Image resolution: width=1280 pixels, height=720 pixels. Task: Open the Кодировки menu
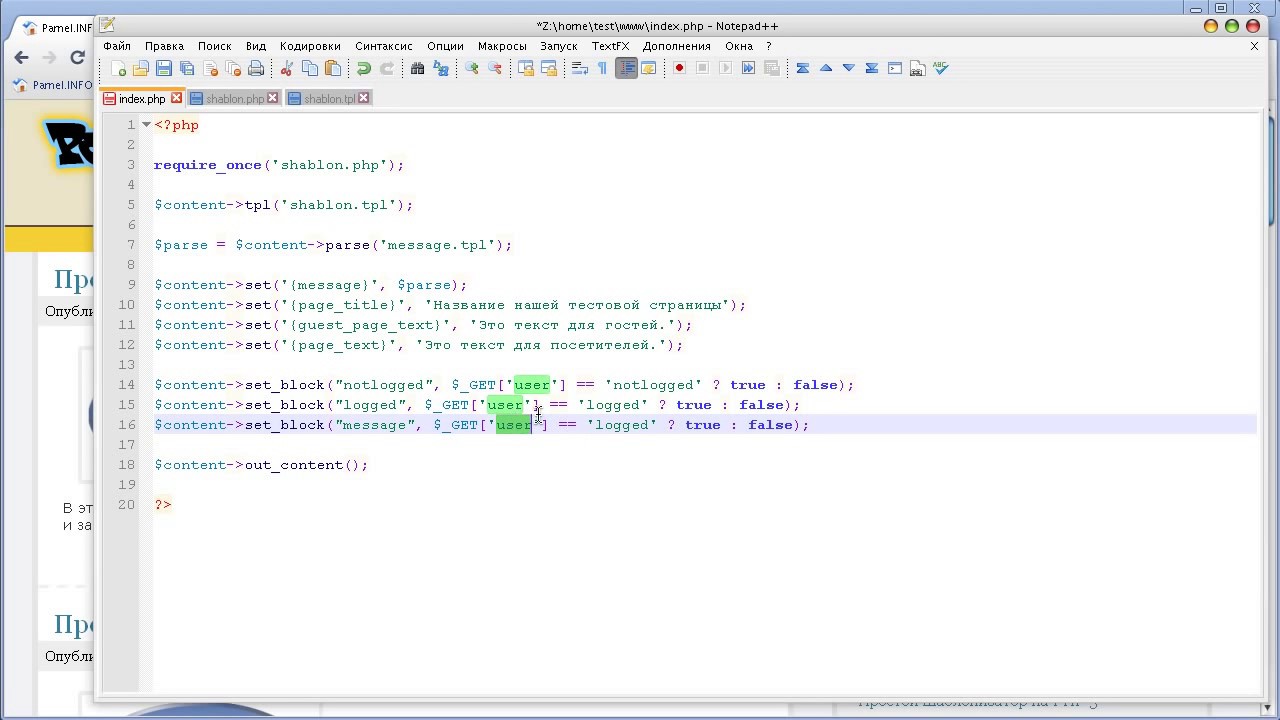point(310,46)
